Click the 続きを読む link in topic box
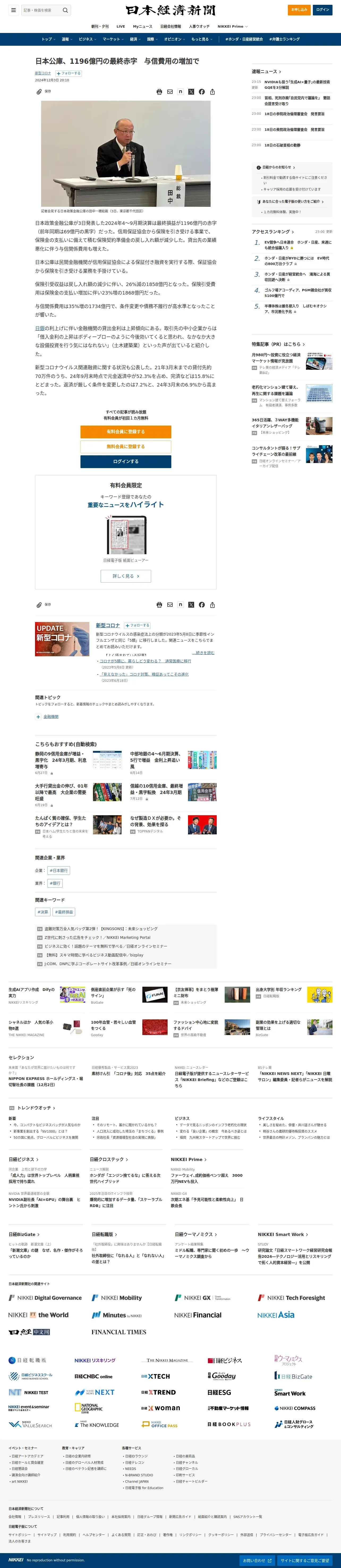341x1568 pixels. 204,653
